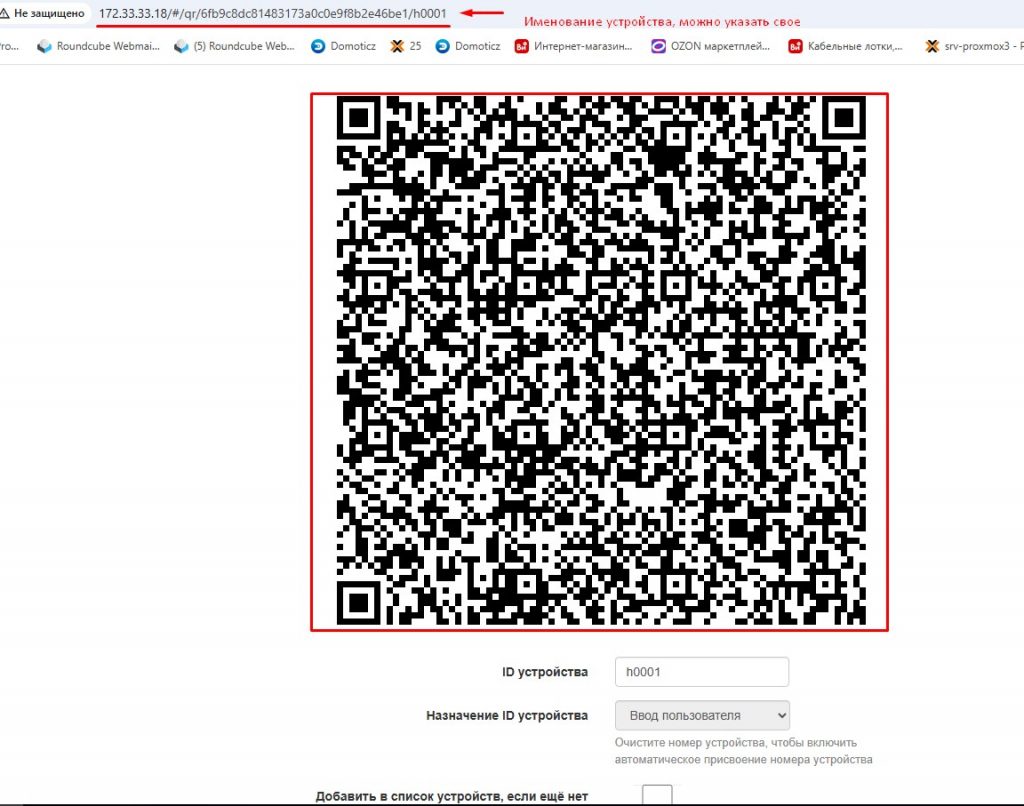The image size is (1024, 806).
Task: Click the QR code image
Action: (x=600, y=362)
